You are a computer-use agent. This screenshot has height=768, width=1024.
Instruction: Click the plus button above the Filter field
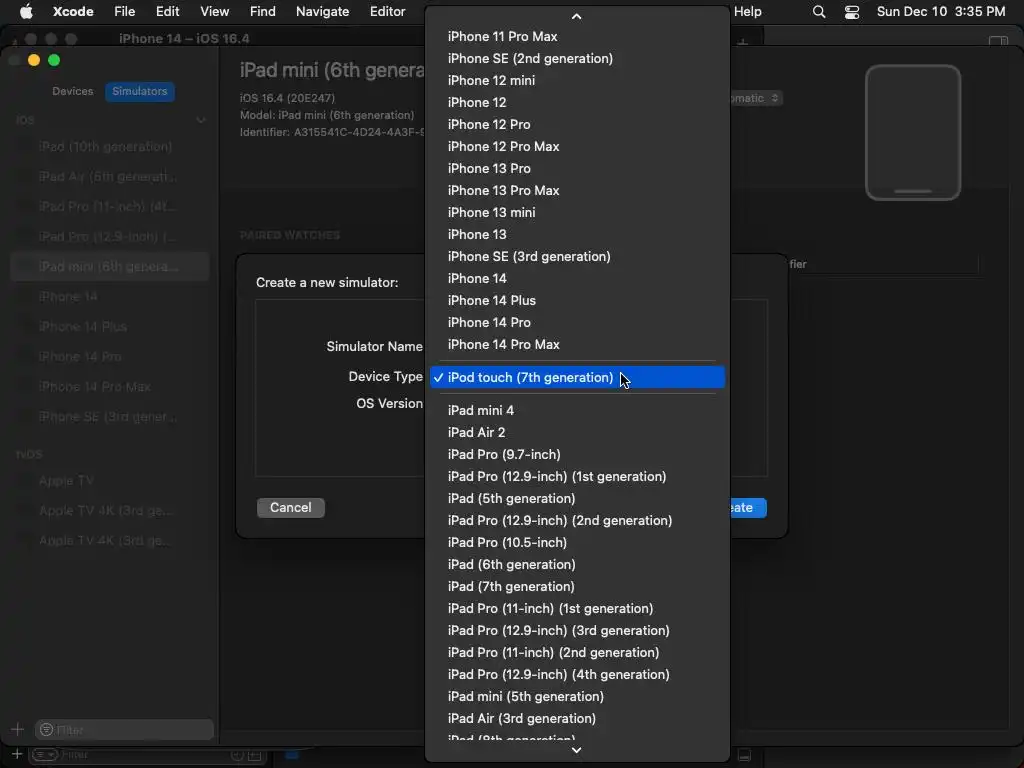click(x=18, y=729)
